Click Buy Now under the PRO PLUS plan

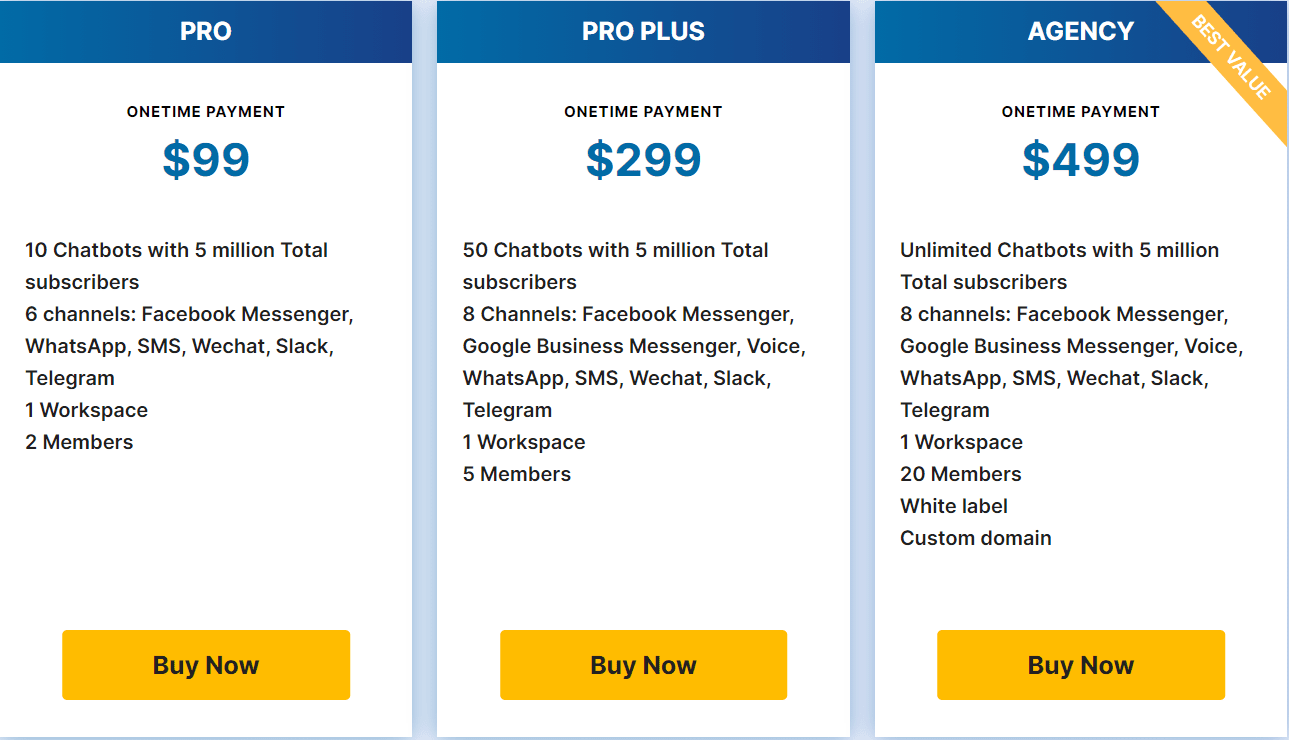pos(643,664)
